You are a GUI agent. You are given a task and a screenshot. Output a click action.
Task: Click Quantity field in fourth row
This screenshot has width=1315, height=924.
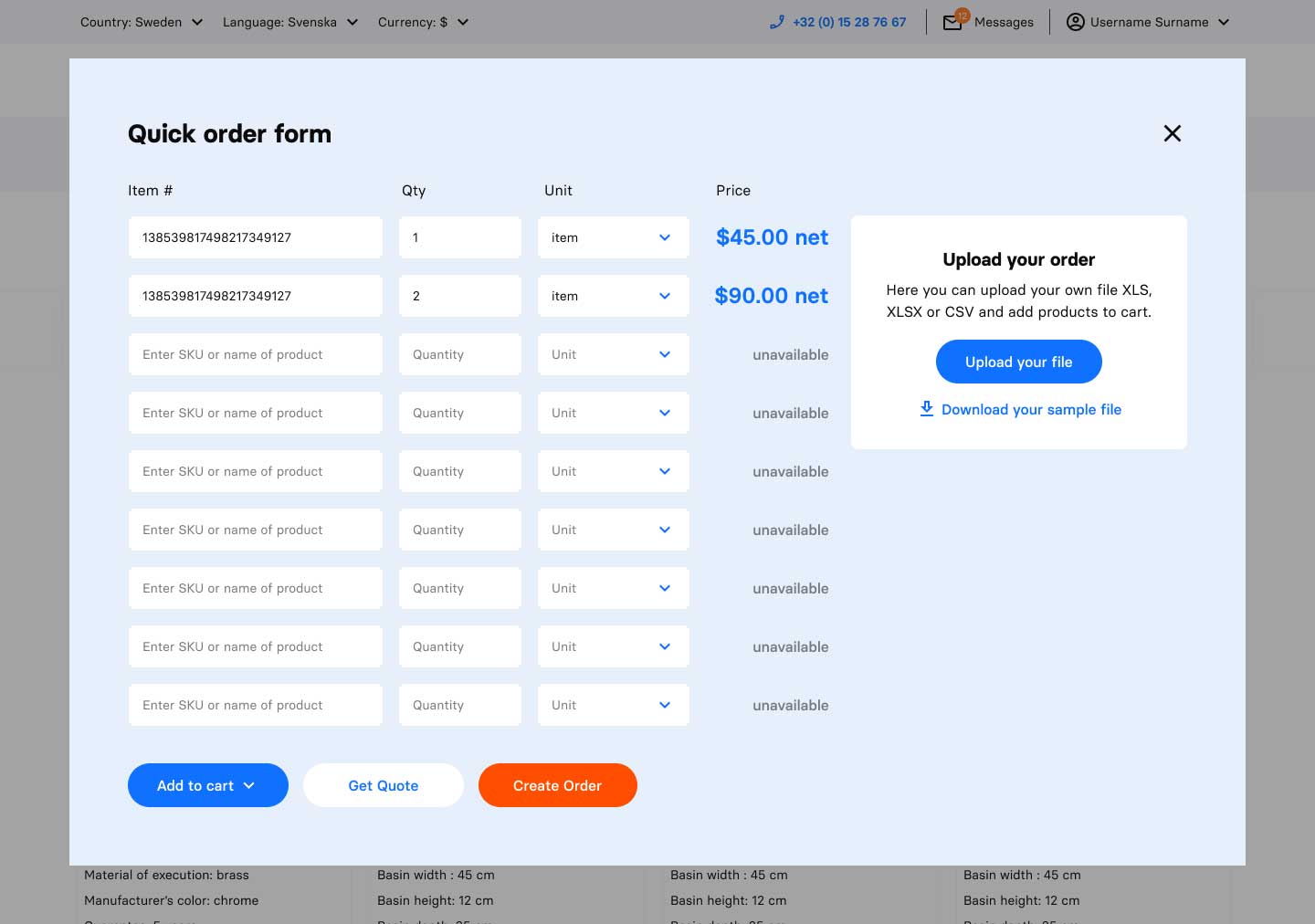tap(460, 413)
